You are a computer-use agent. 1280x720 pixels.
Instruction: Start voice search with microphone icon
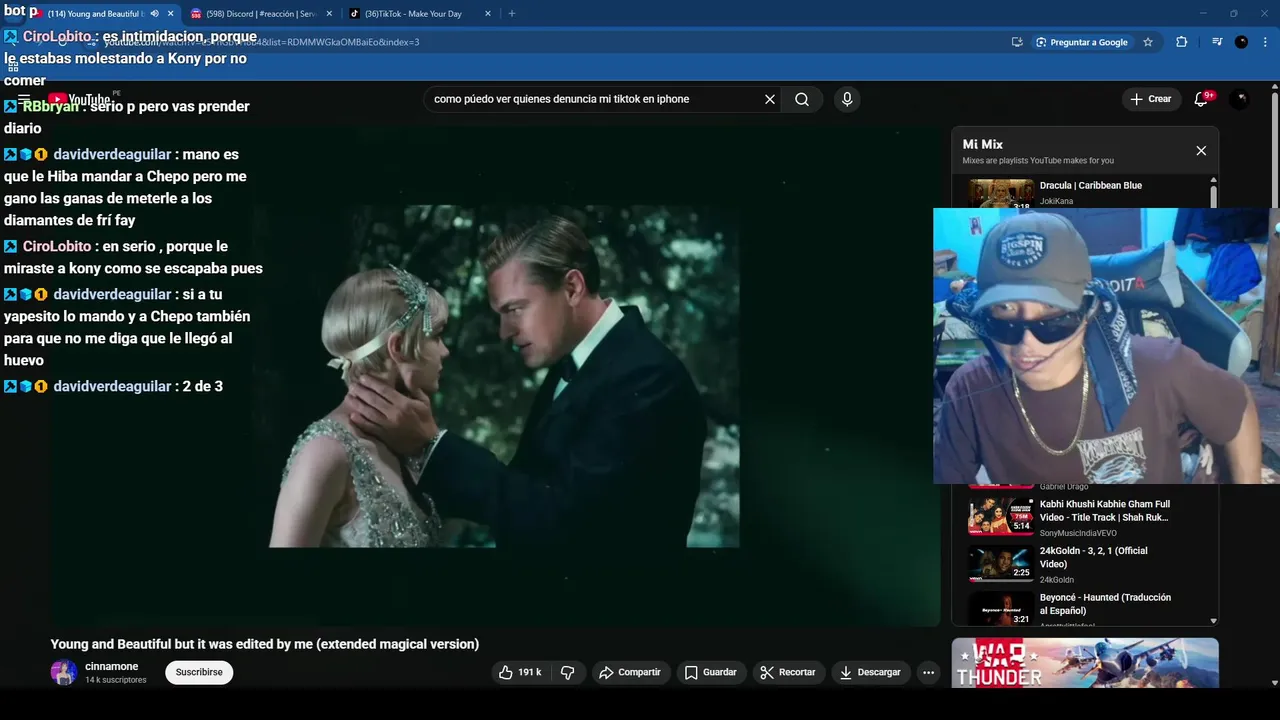[x=847, y=99]
